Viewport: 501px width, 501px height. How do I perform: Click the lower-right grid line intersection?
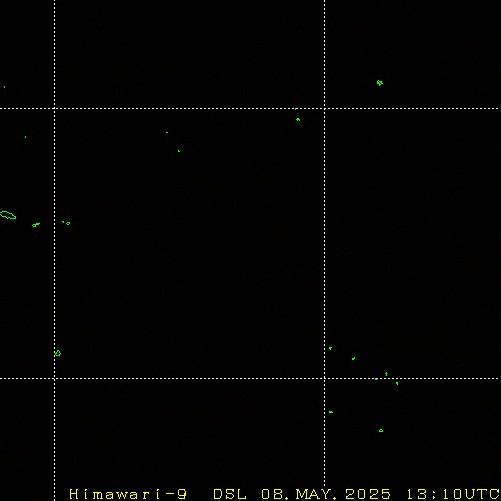point(325,378)
